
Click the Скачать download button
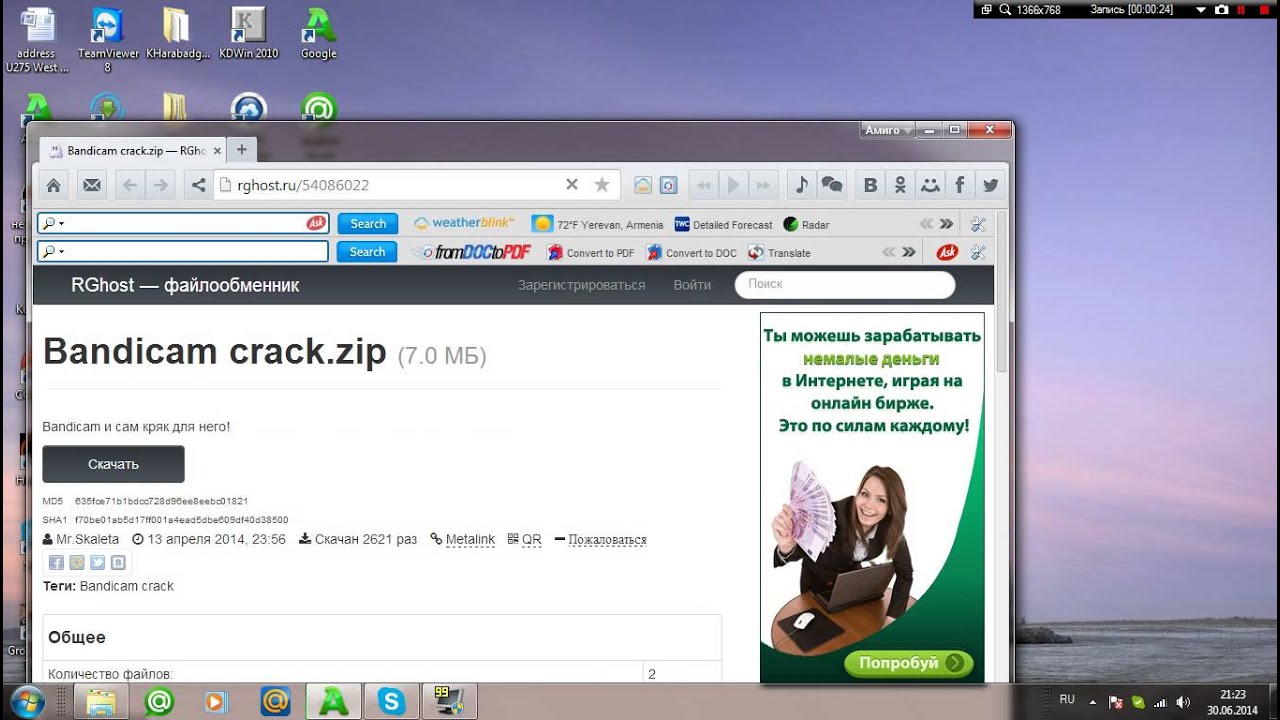click(113, 464)
